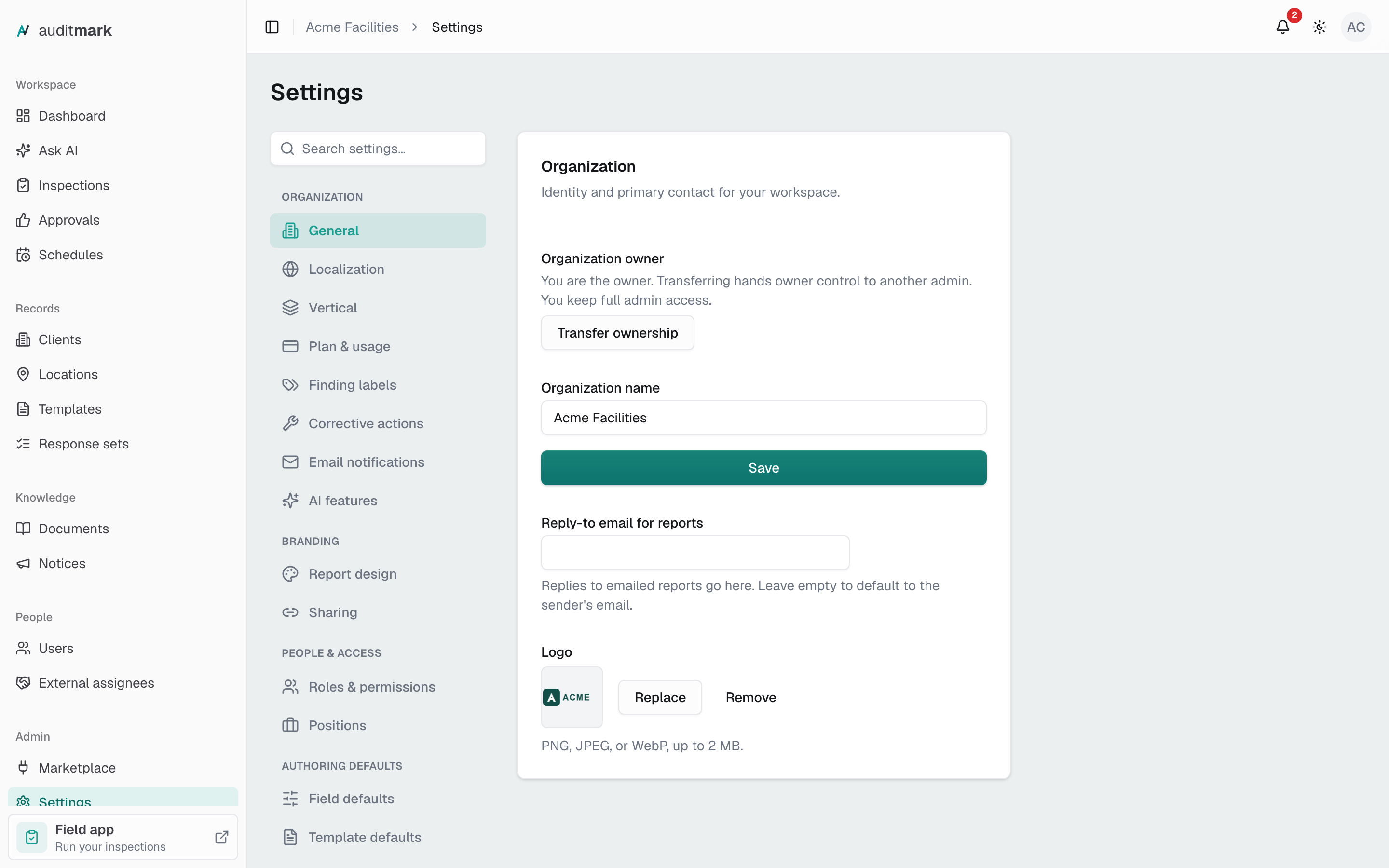This screenshot has height=868, width=1389.
Task: Go to Dashboard in sidebar
Action: tap(123, 116)
